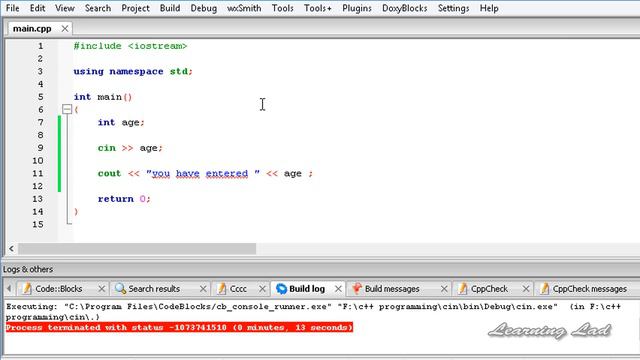640x360 pixels.
Task: Close the Code::Blocks log tab
Action: (102, 289)
